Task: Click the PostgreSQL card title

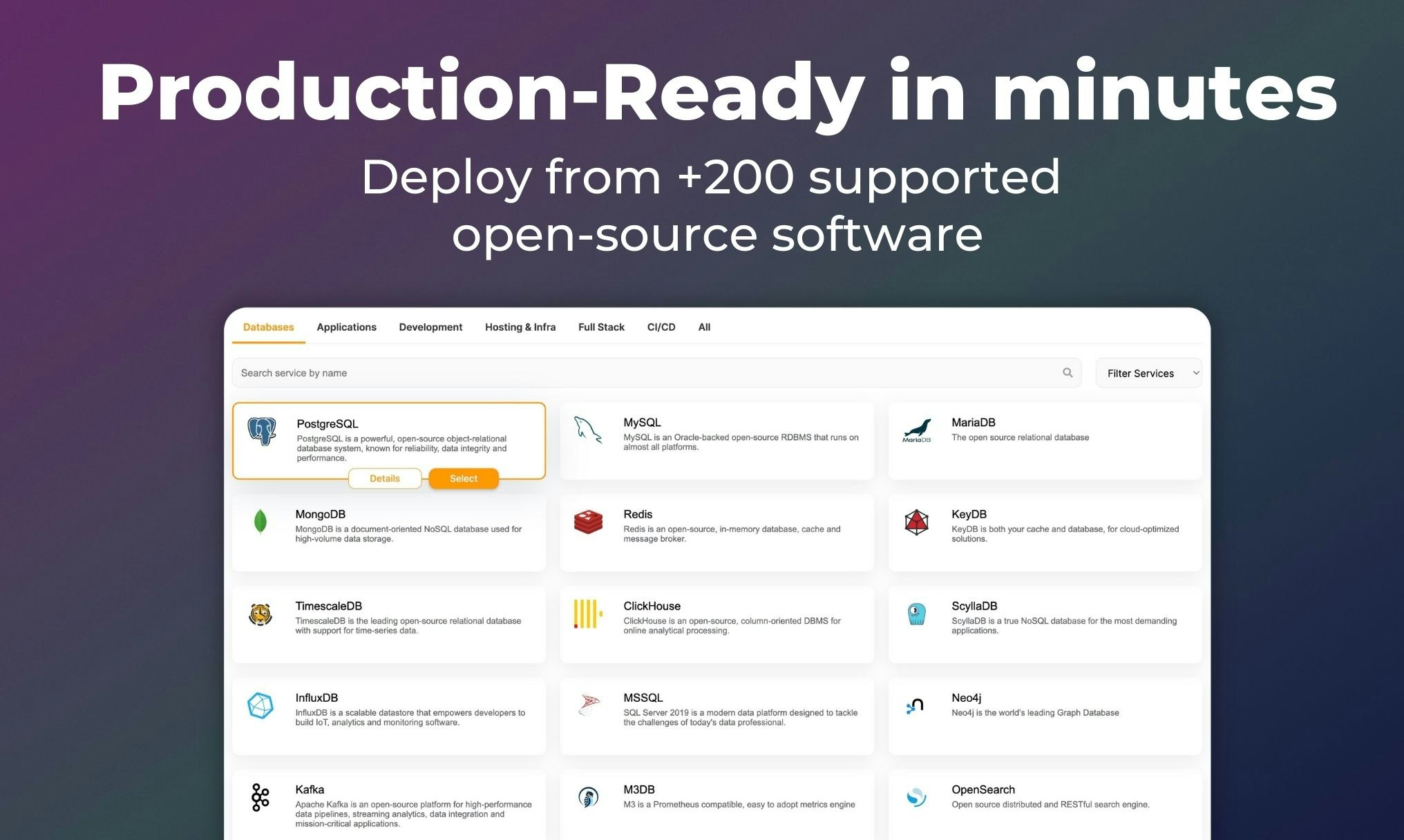Action: pos(328,423)
